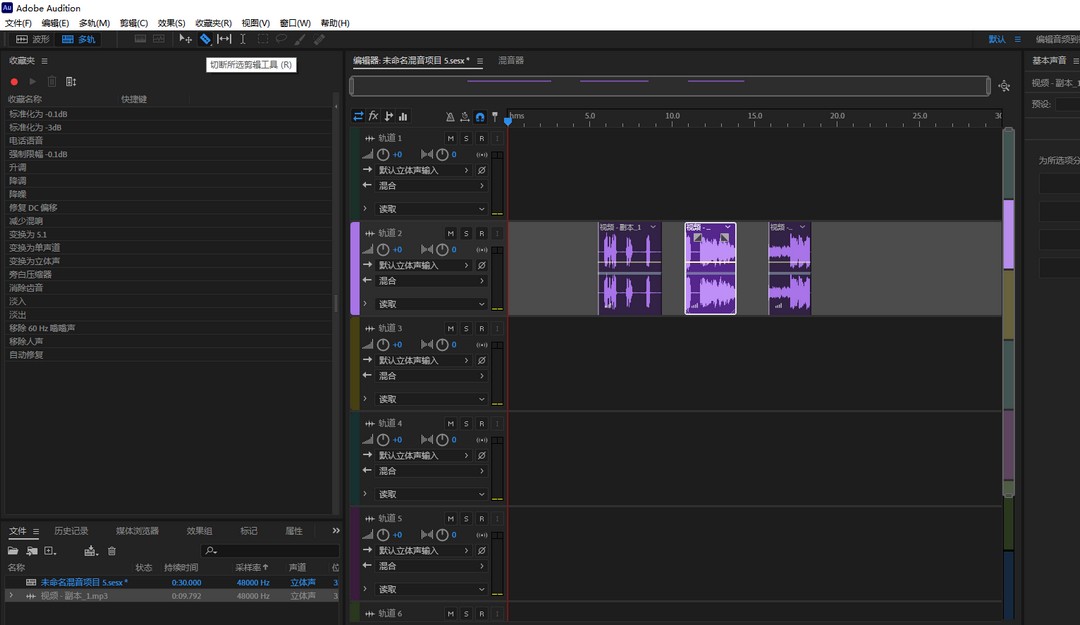Select the second clip on 轨道 2
The height and width of the screenshot is (625, 1080).
pos(710,268)
